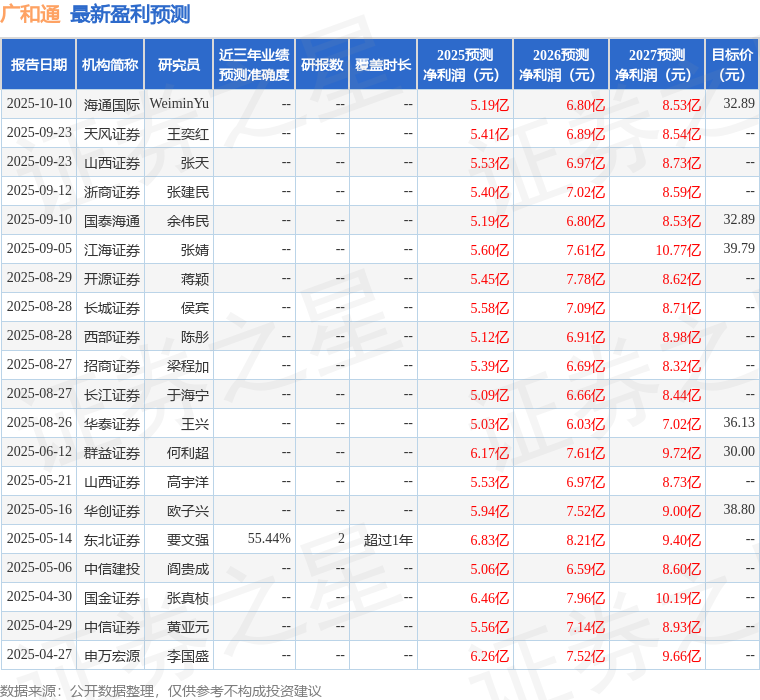Screen dimensions: 760x700
Task: Select the 海通国际 institution cell
Action: pyautogui.click(x=112, y=105)
